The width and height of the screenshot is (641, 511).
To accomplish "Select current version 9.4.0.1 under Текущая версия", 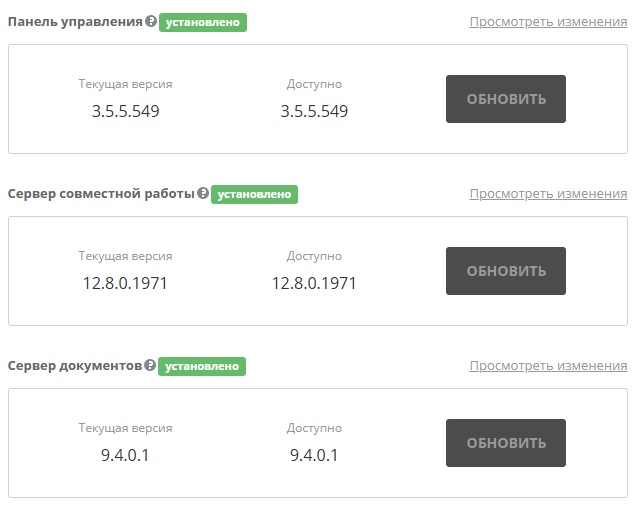I will click(125, 455).
